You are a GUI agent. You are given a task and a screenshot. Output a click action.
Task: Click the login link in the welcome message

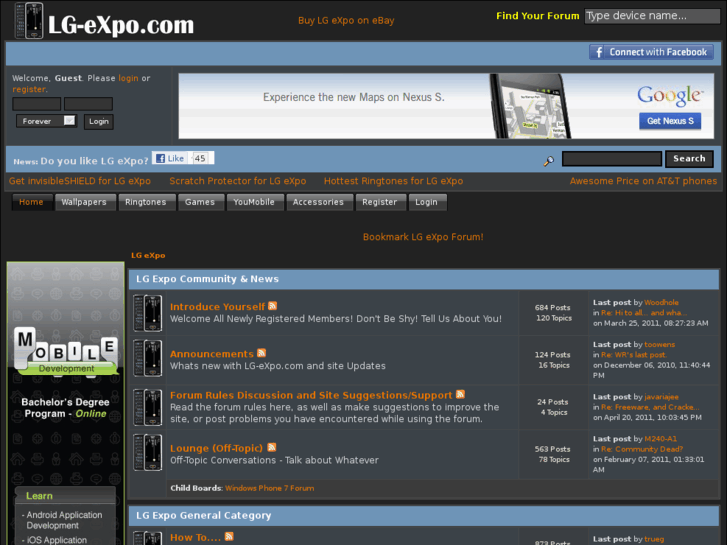click(128, 78)
